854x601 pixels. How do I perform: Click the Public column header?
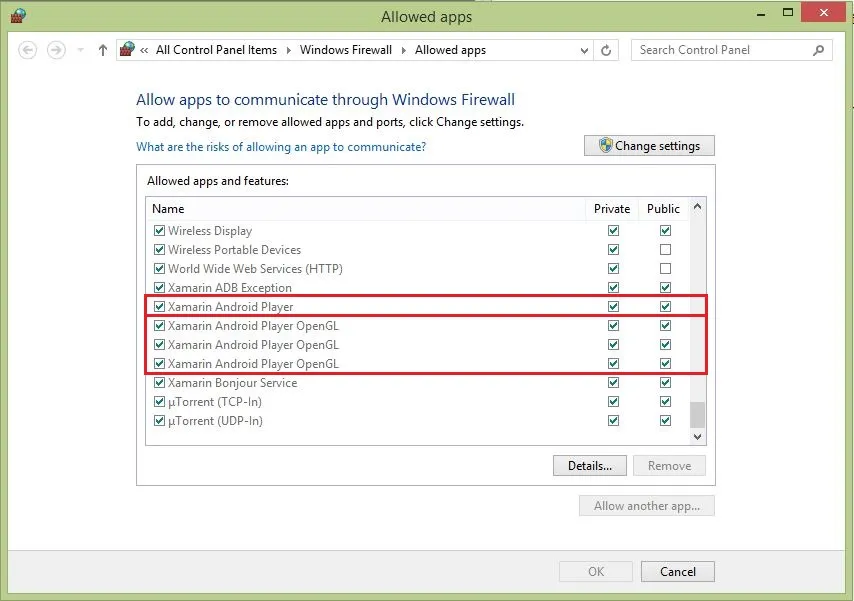tap(663, 209)
